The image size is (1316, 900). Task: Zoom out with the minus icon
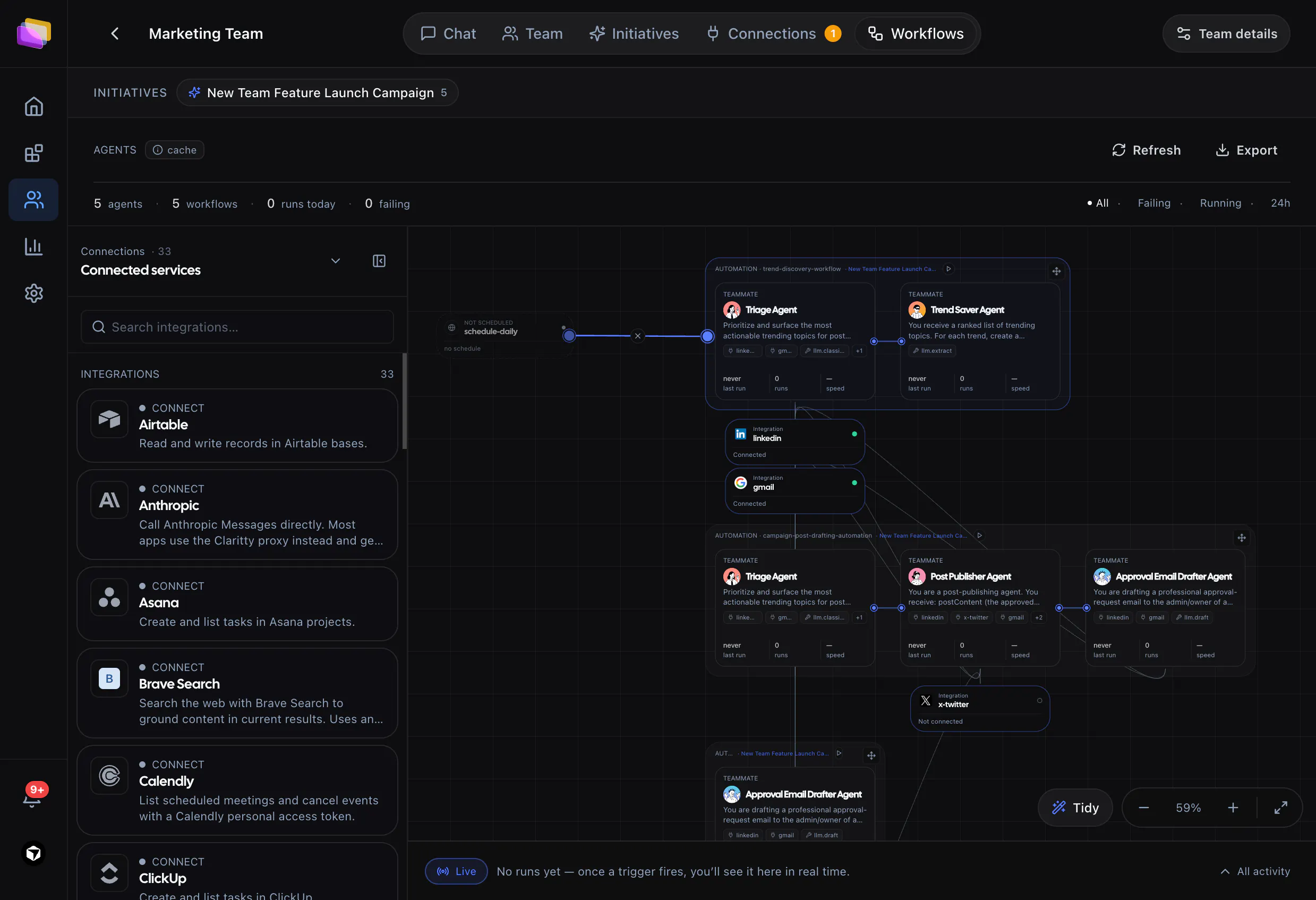click(1143, 807)
